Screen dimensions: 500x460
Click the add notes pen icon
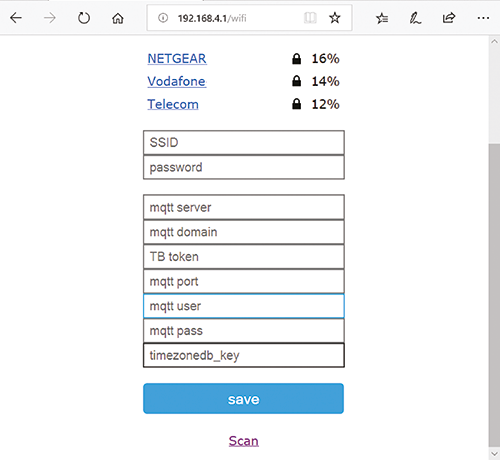(415, 18)
